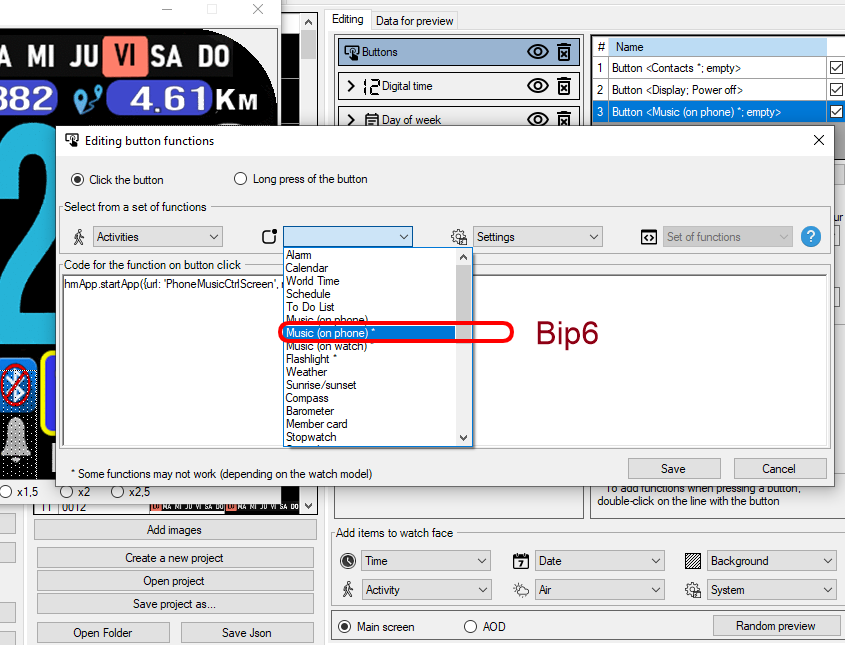The width and height of the screenshot is (845, 645).
Task: Open the Activities dropdown
Action: tap(158, 237)
